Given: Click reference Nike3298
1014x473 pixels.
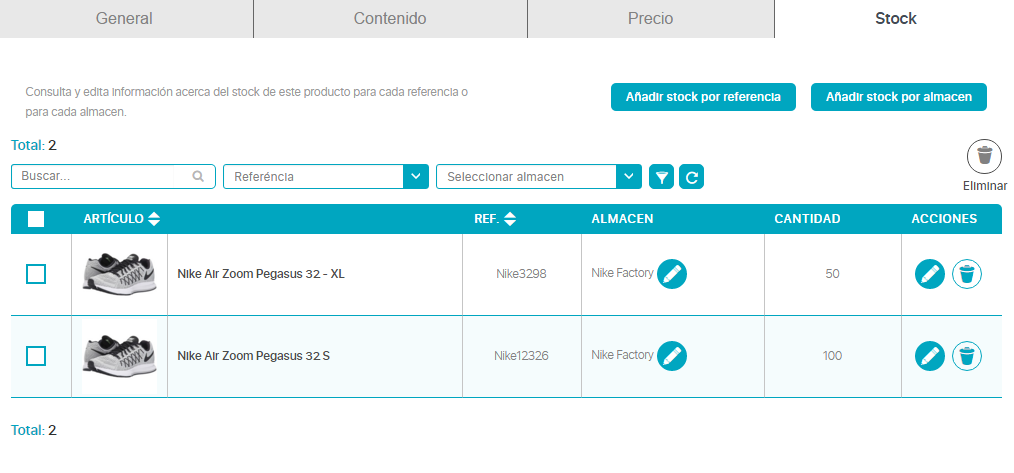Looking at the screenshot, I should 521,274.
